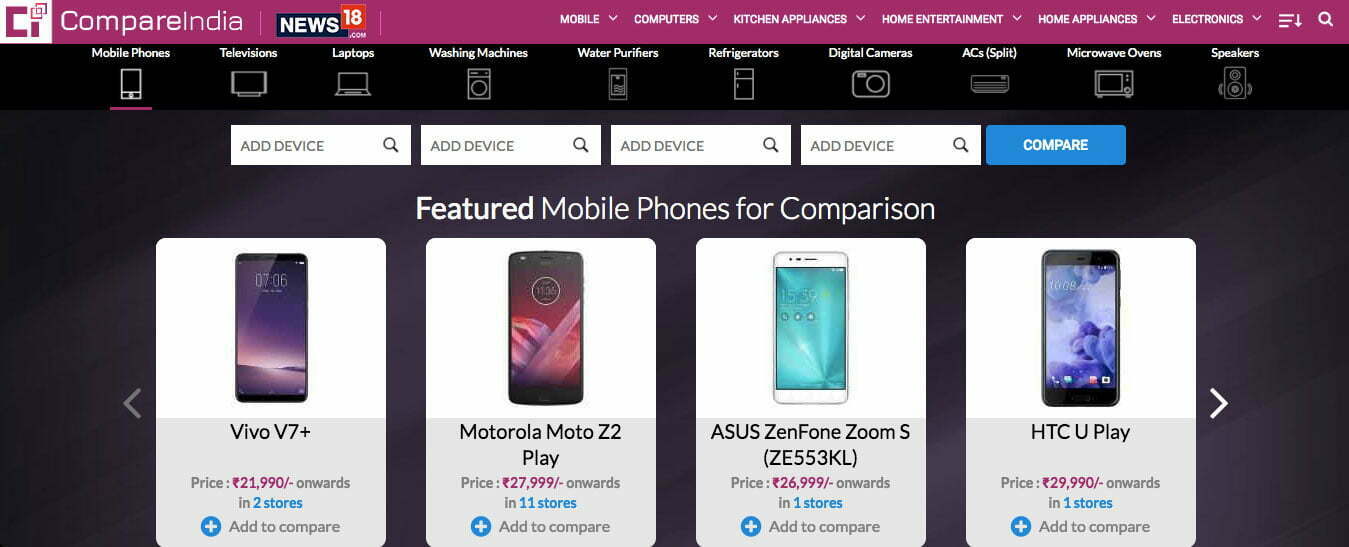Open the Laptops category icon

353,83
